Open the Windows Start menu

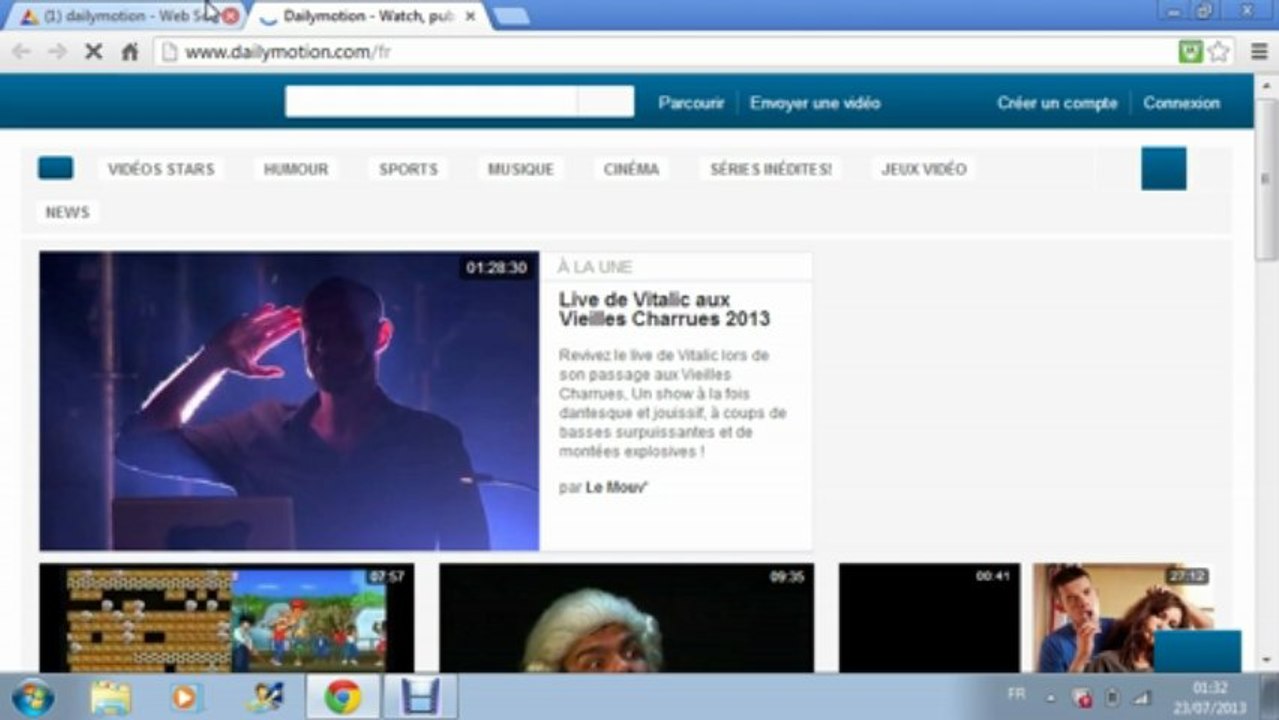[x=33, y=697]
